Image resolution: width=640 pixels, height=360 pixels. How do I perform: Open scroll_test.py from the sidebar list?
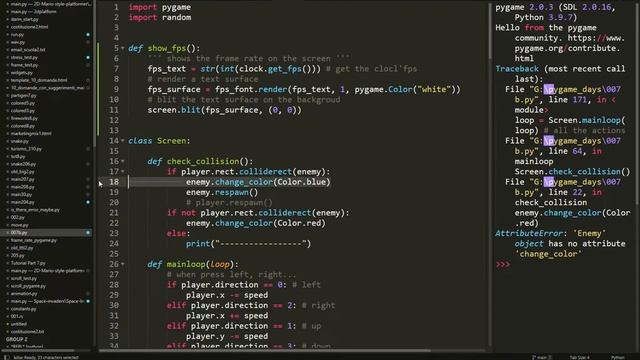pyautogui.click(x=24, y=278)
